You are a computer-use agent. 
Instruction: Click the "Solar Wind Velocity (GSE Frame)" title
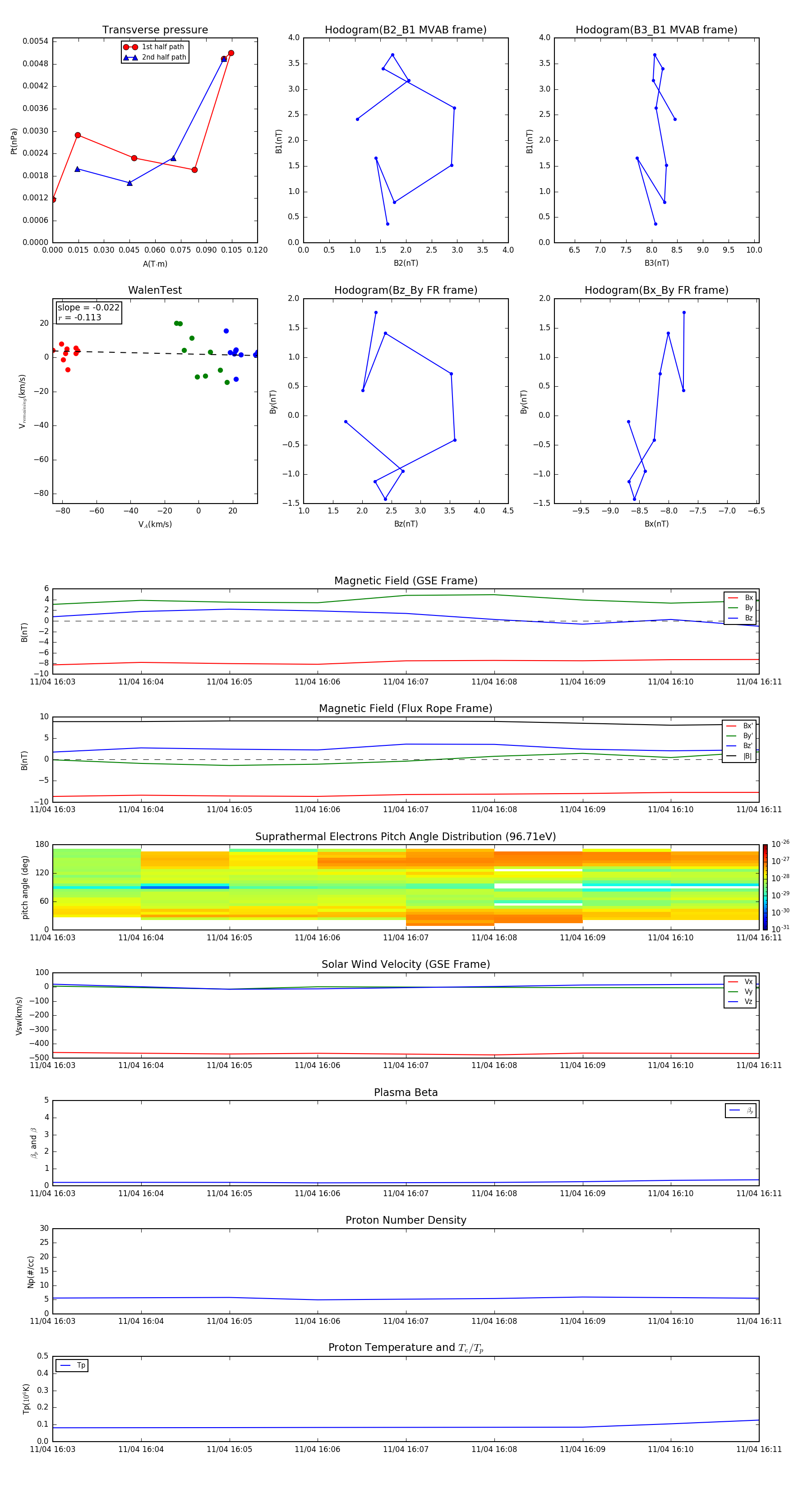pyautogui.click(x=406, y=964)
